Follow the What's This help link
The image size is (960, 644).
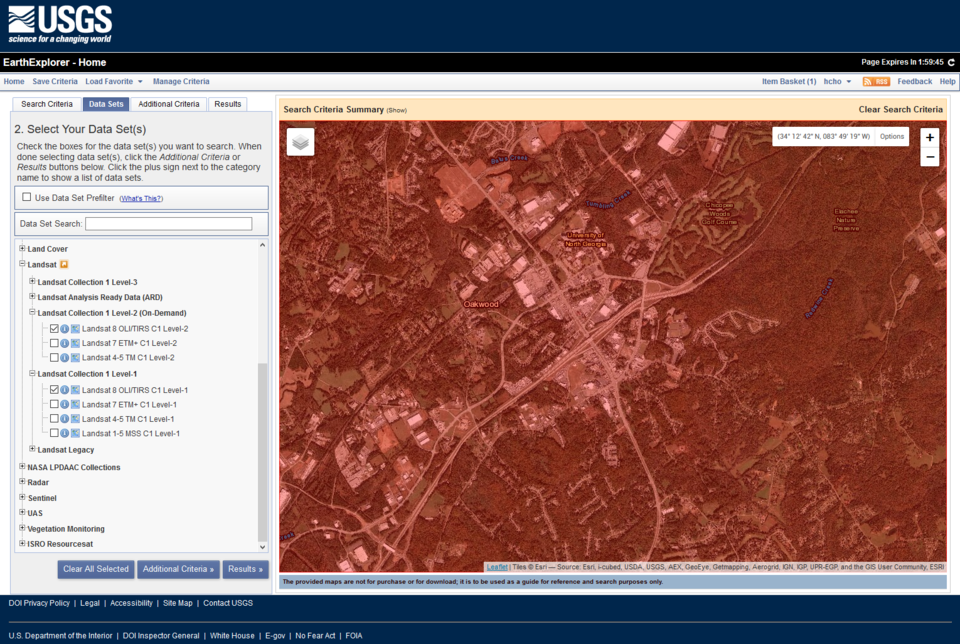tap(140, 196)
